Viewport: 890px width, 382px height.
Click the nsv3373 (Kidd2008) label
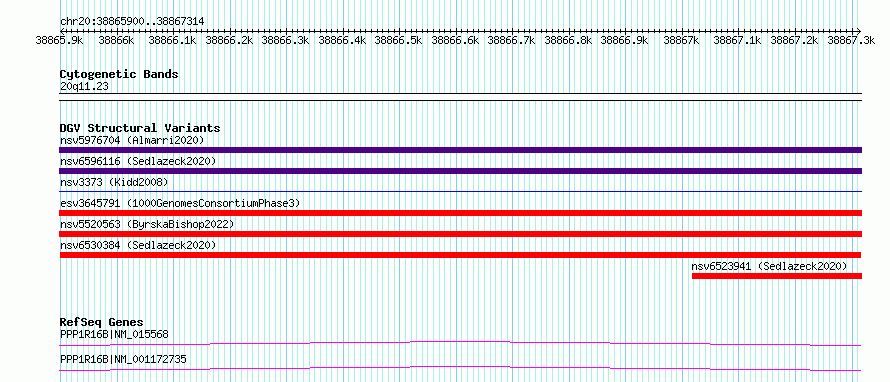point(114,182)
